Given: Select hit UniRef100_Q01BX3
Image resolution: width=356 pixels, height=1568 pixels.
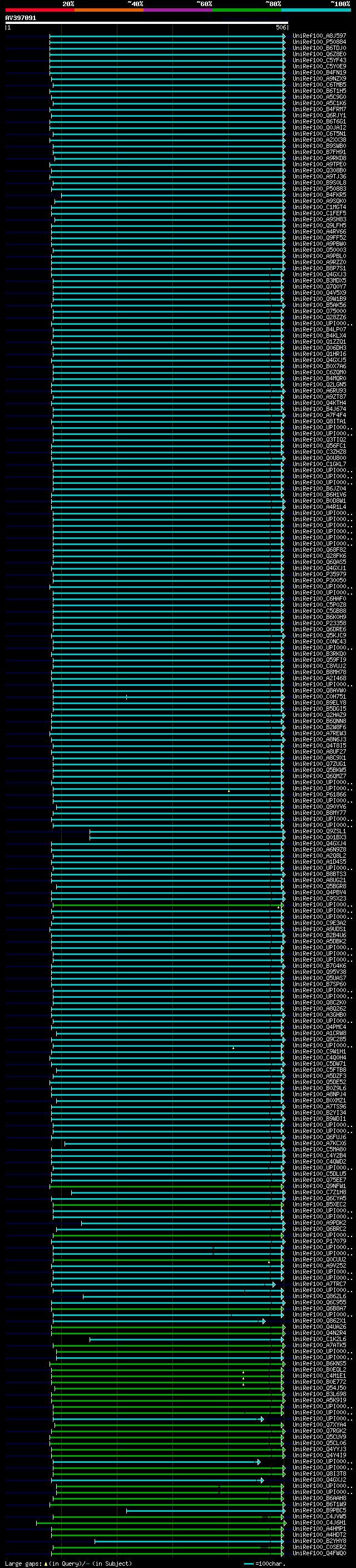Looking at the screenshot, I should [319, 837].
